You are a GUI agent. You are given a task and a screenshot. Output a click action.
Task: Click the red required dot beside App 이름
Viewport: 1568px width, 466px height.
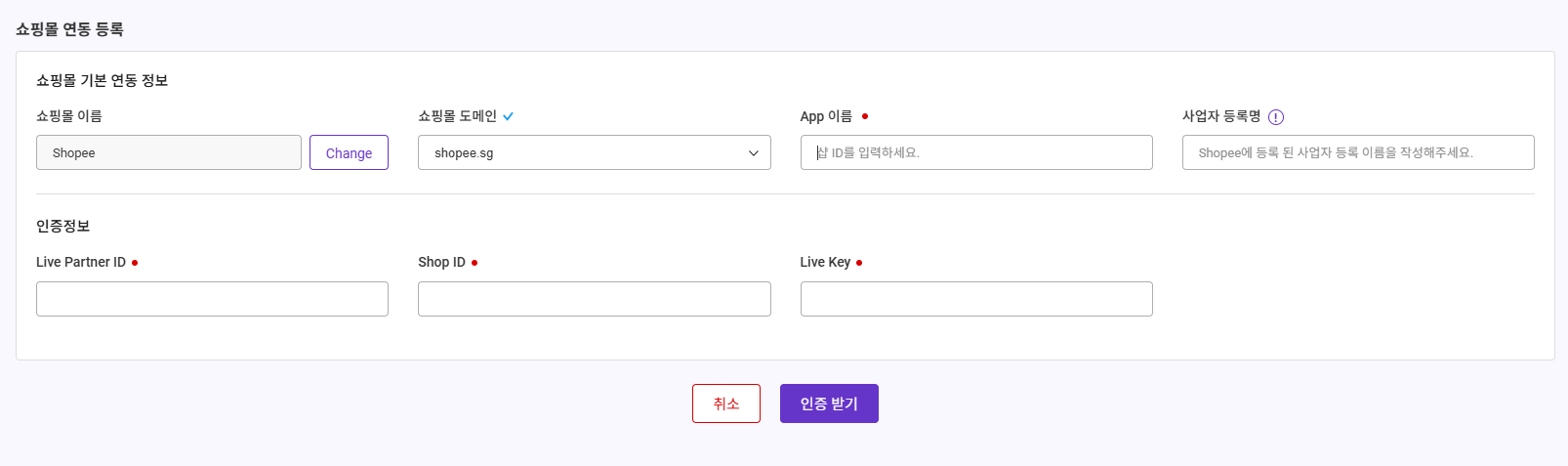865,116
